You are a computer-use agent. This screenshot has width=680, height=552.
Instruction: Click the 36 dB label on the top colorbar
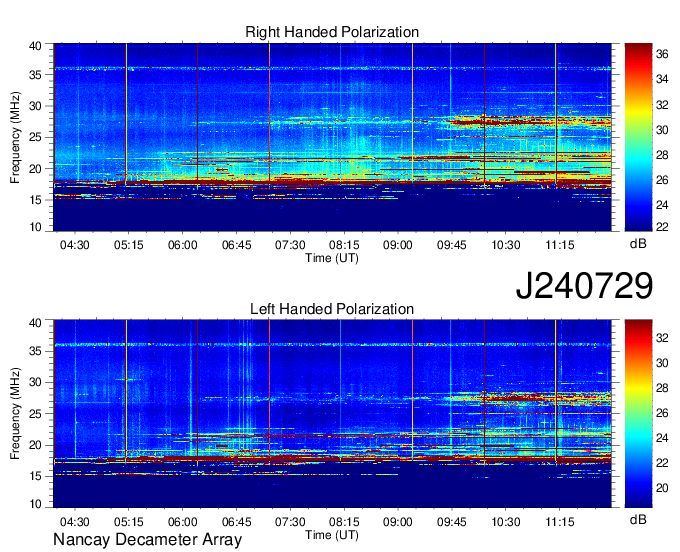click(x=662, y=54)
